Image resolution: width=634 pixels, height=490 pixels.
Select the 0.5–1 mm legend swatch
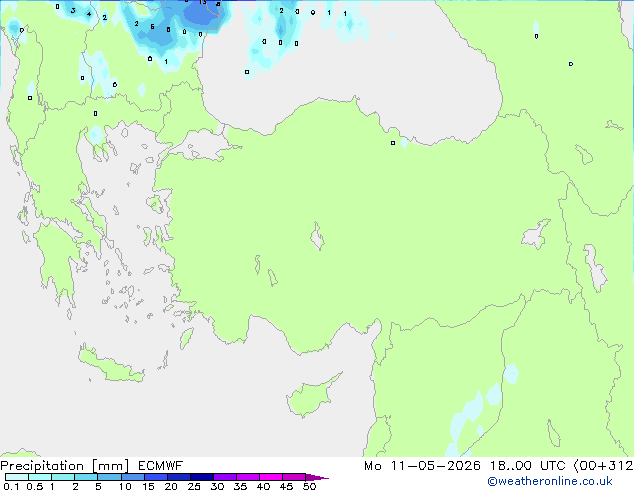click(40, 477)
